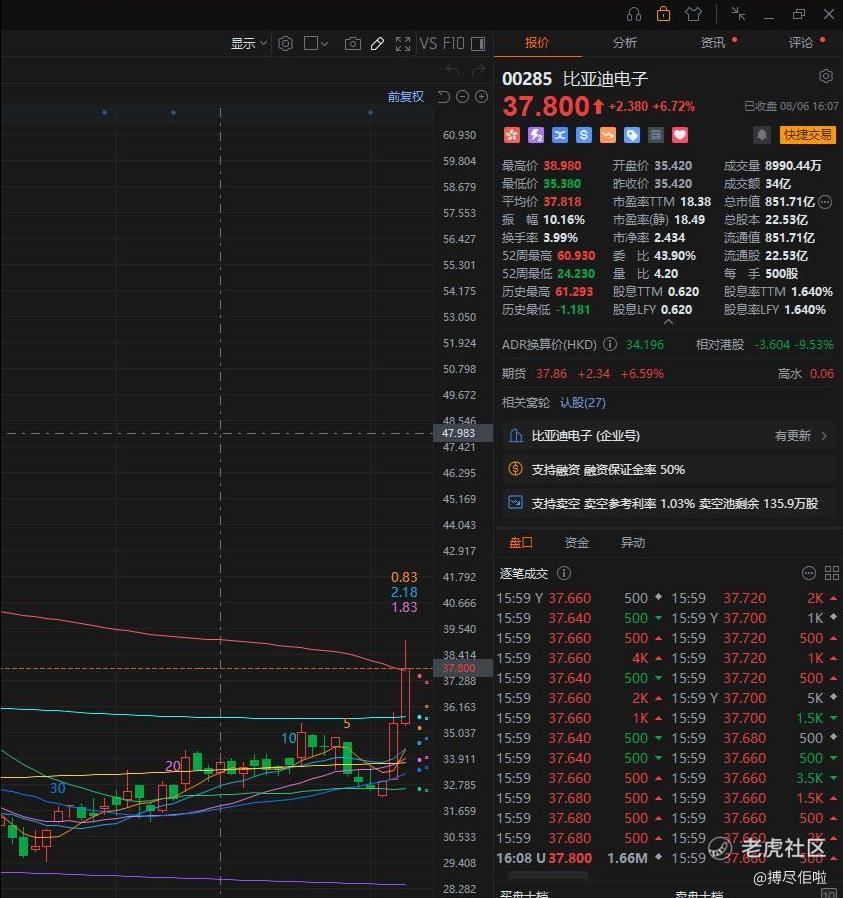Click 前复权 adjustment setting

tap(405, 97)
